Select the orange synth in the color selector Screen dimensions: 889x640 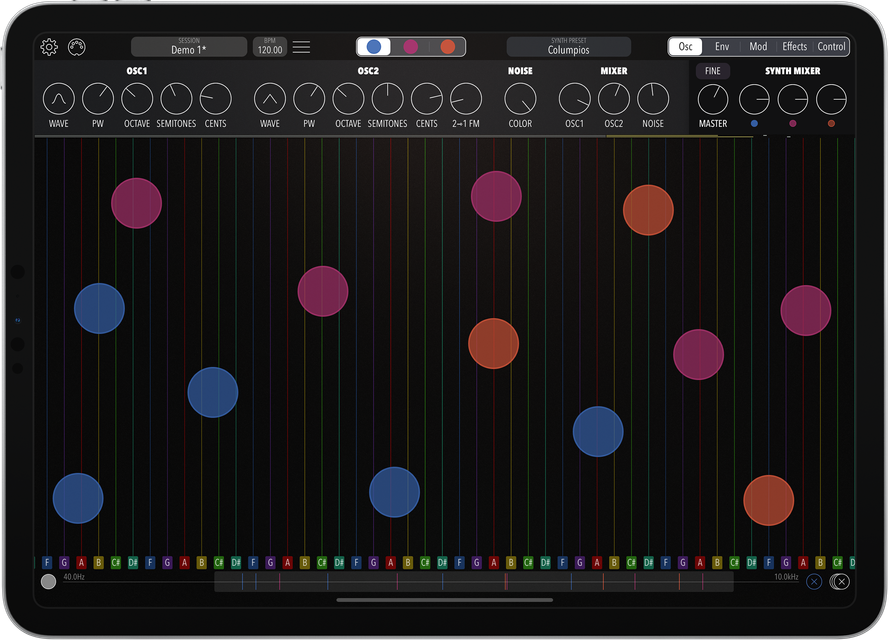point(448,47)
